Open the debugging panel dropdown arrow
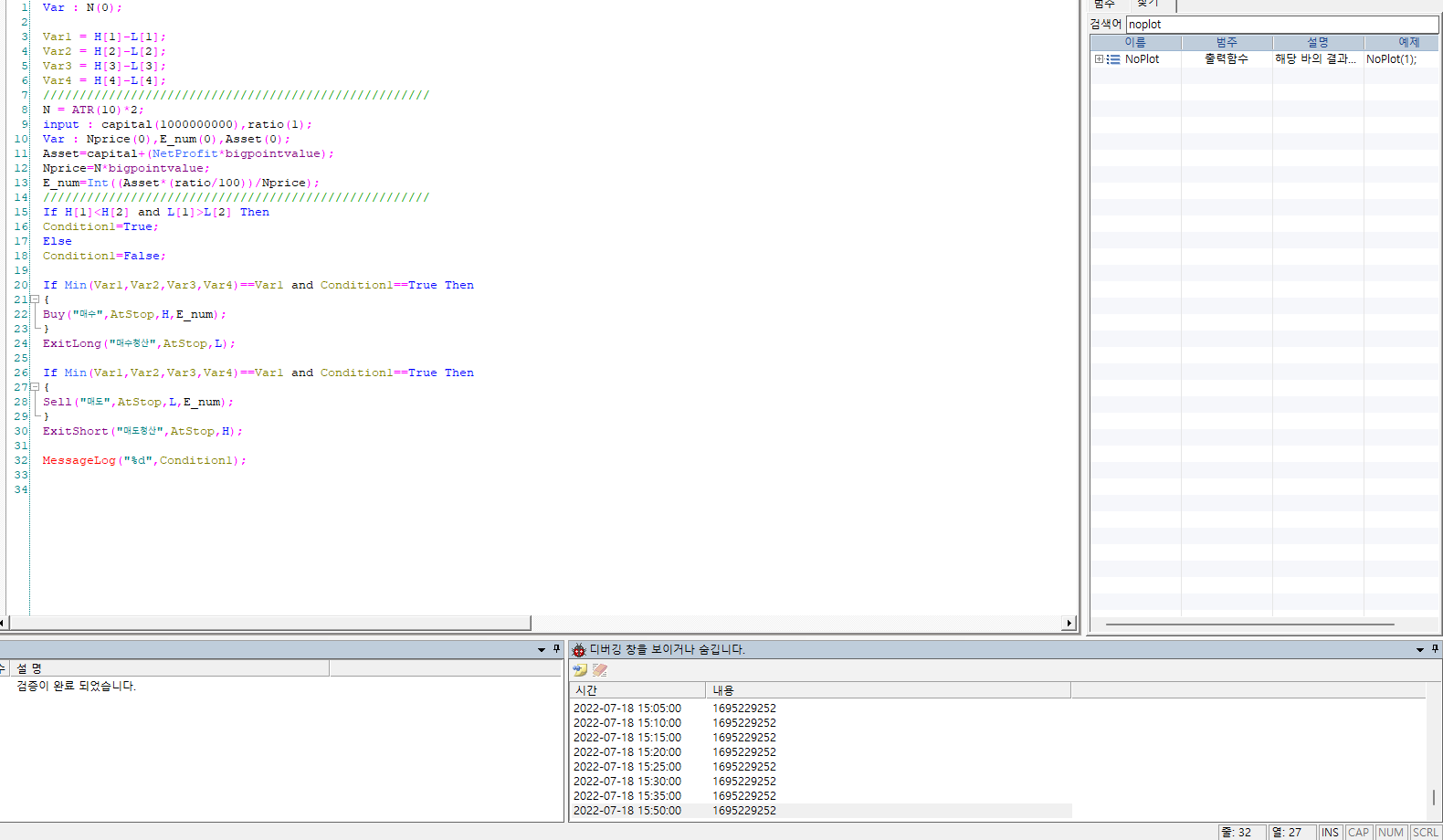This screenshot has width=1443, height=840. pyautogui.click(x=1419, y=649)
